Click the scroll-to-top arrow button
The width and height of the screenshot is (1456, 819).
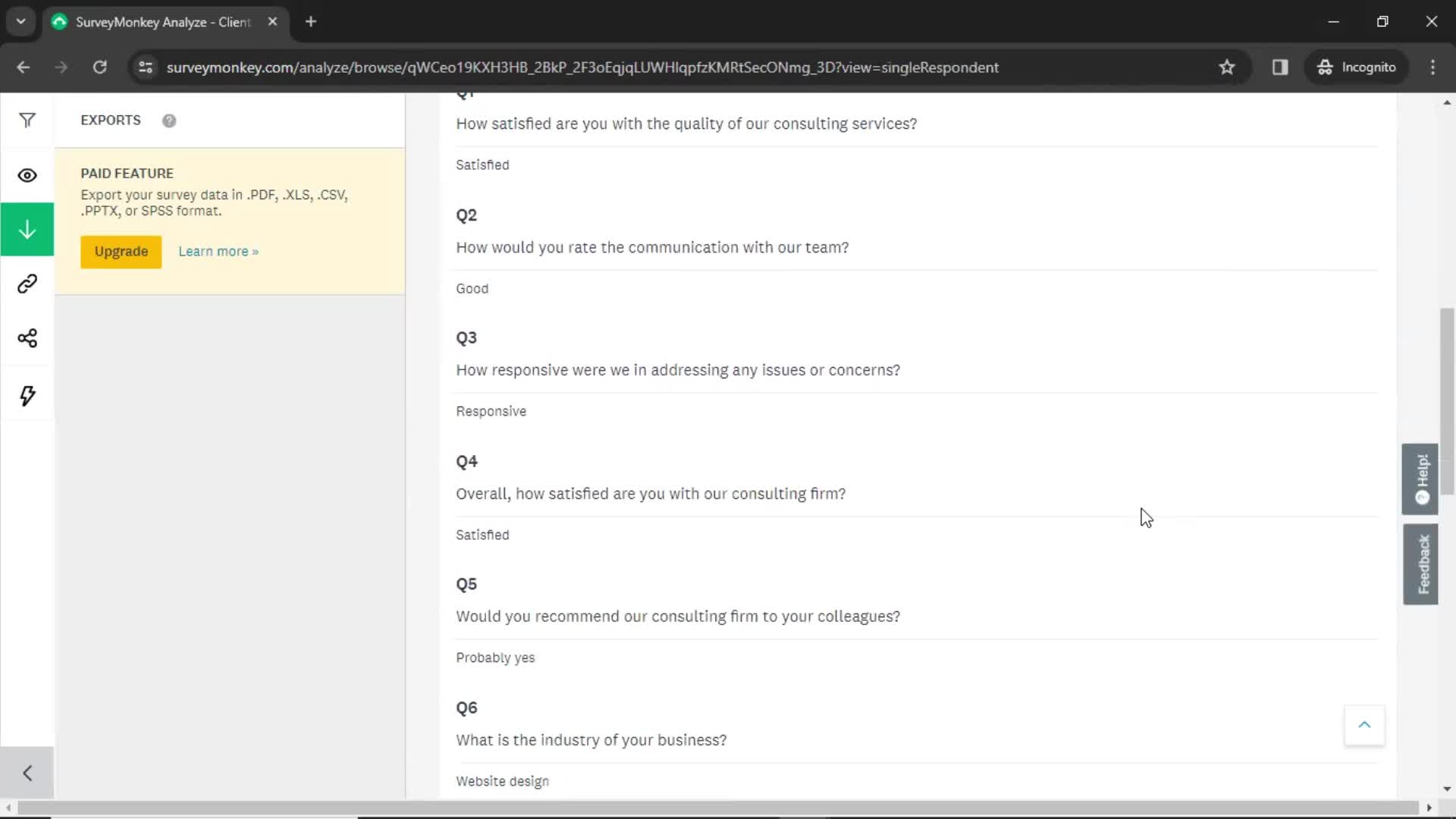[1364, 725]
